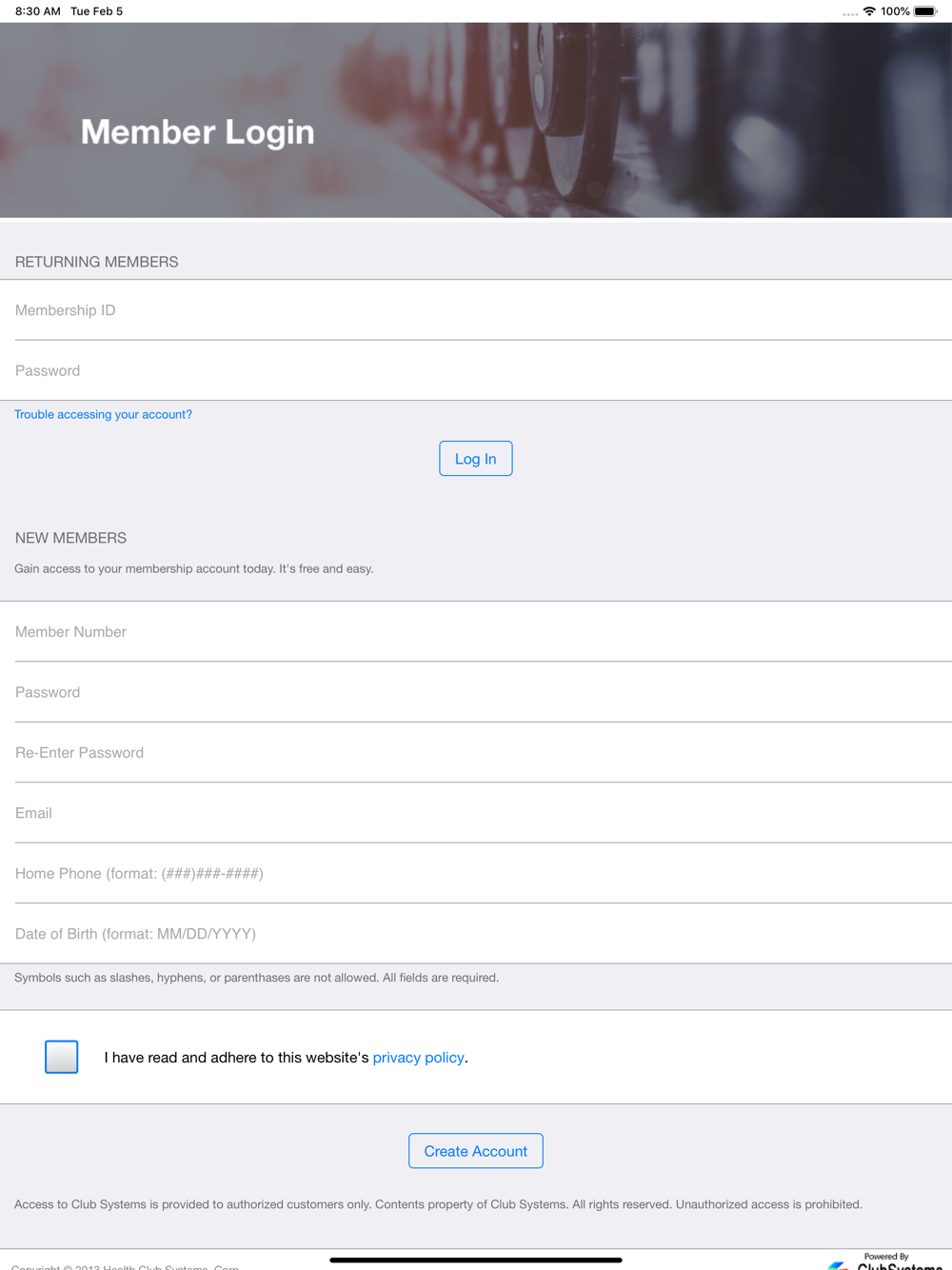Click the 'Gain access to your membership account' text
Image resolution: width=952 pixels, height=1270 pixels.
[193, 568]
